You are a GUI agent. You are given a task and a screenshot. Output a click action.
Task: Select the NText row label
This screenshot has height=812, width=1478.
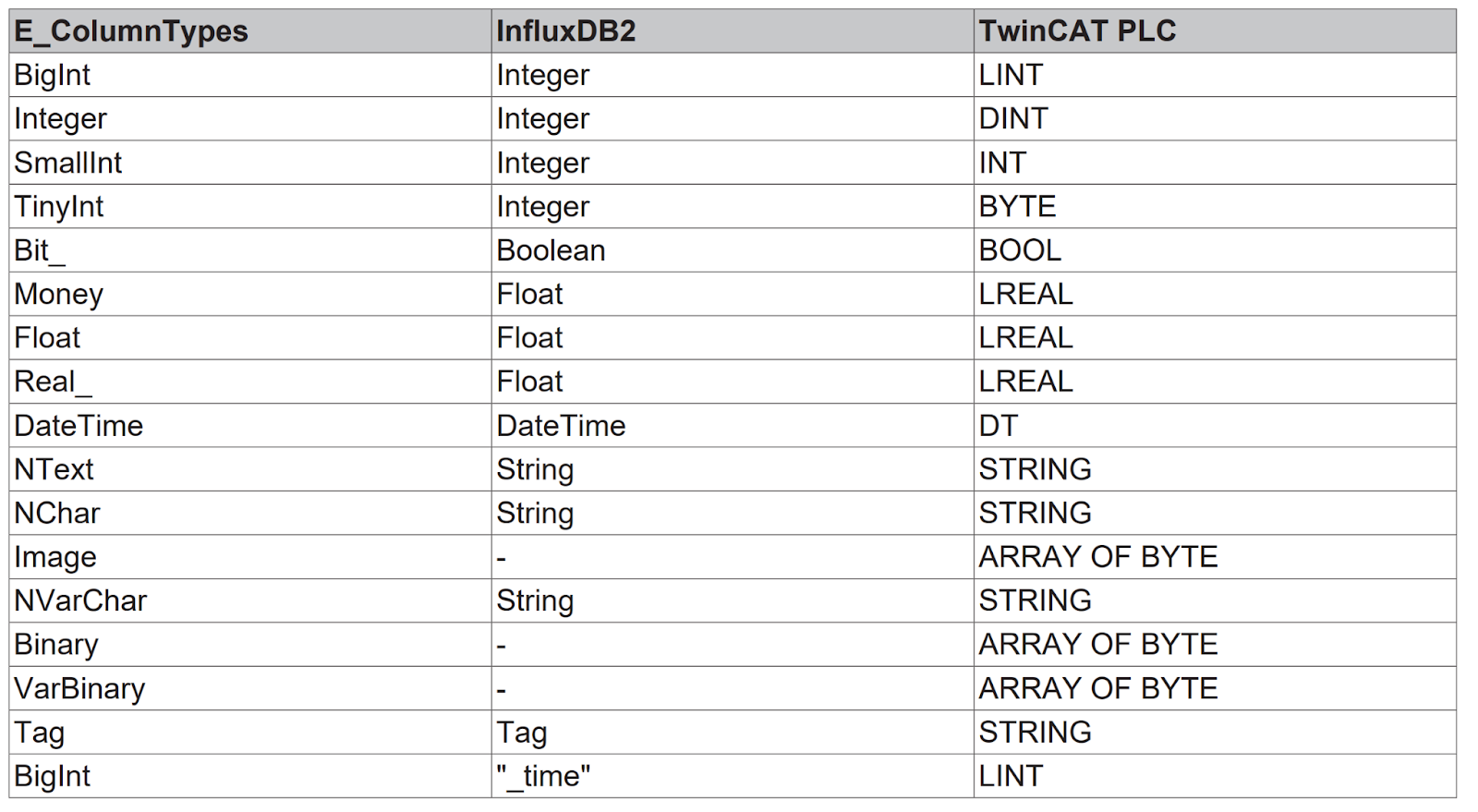[250, 469]
